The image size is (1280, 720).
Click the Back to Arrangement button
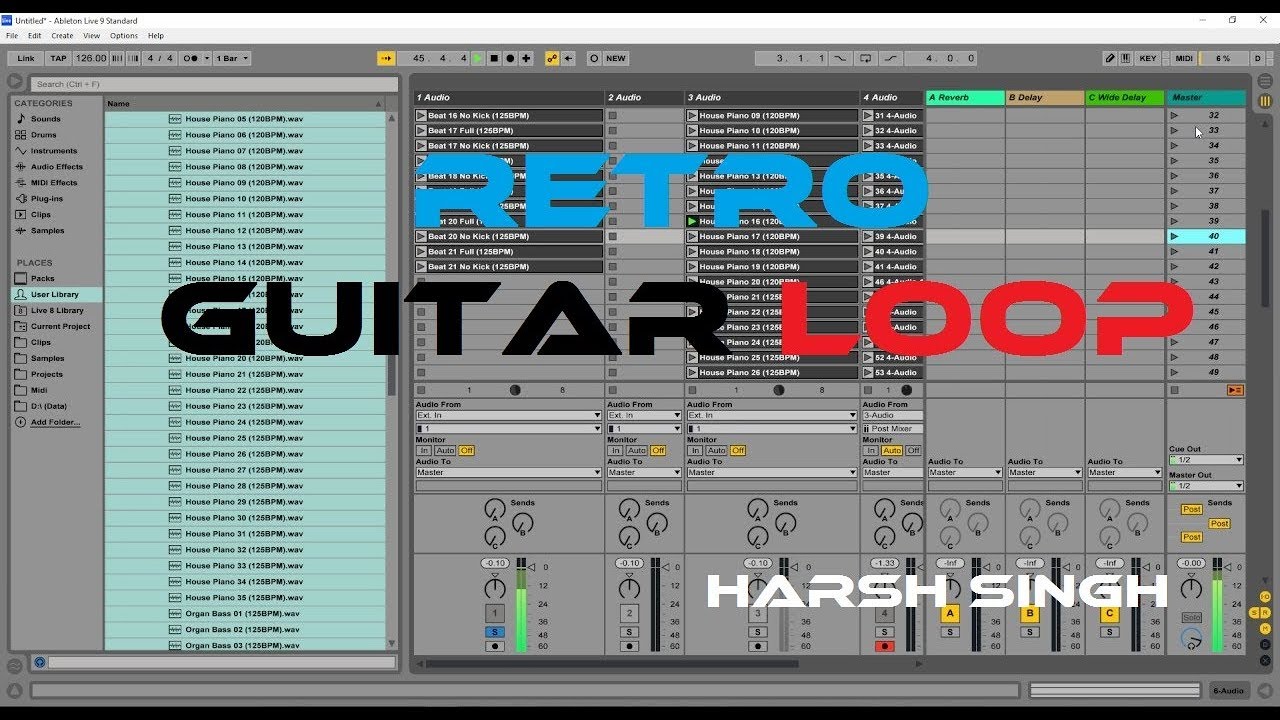click(1235, 390)
